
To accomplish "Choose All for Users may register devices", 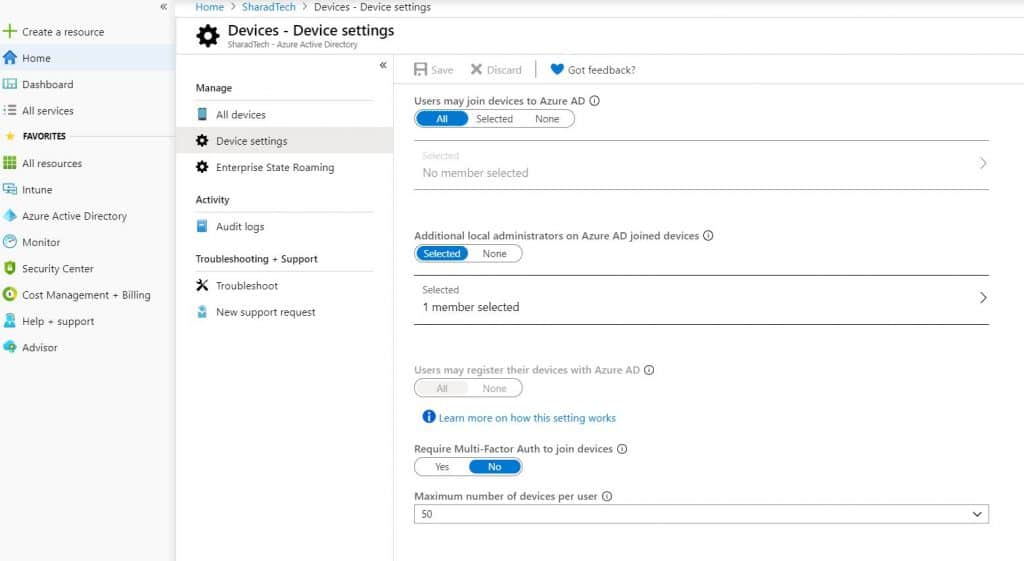I will tap(442, 388).
